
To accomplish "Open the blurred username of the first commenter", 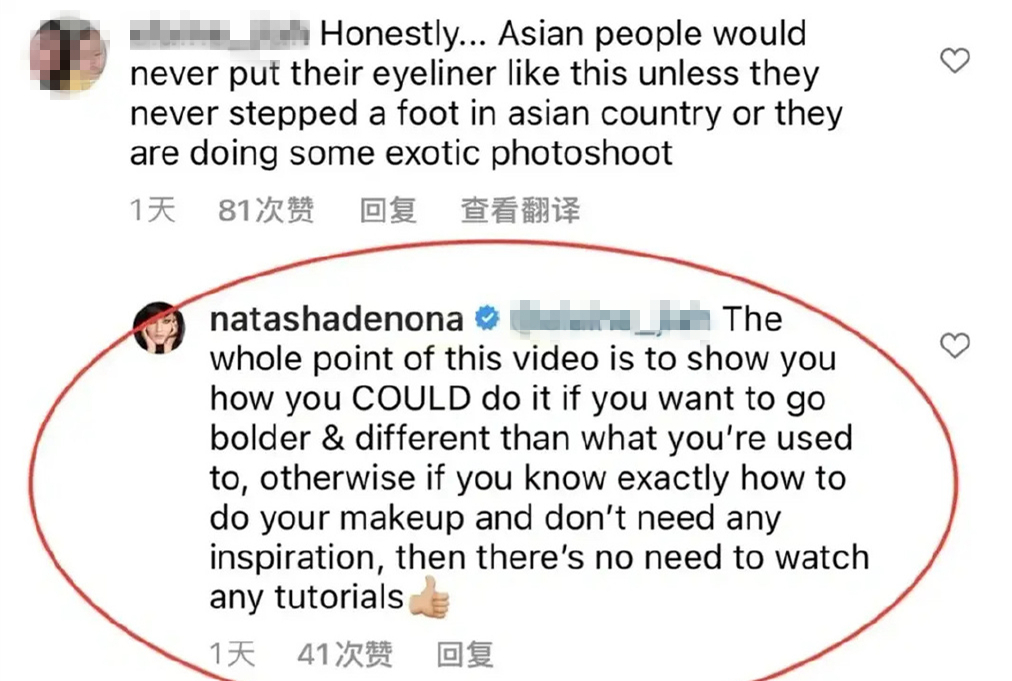I will (219, 34).
